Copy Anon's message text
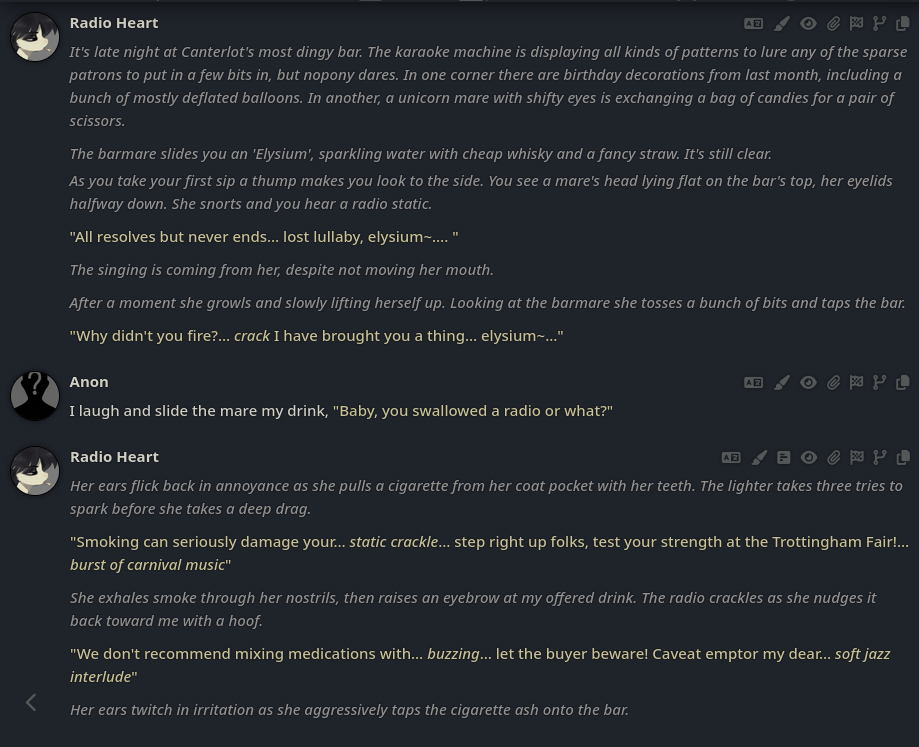This screenshot has width=919, height=747. [x=903, y=383]
